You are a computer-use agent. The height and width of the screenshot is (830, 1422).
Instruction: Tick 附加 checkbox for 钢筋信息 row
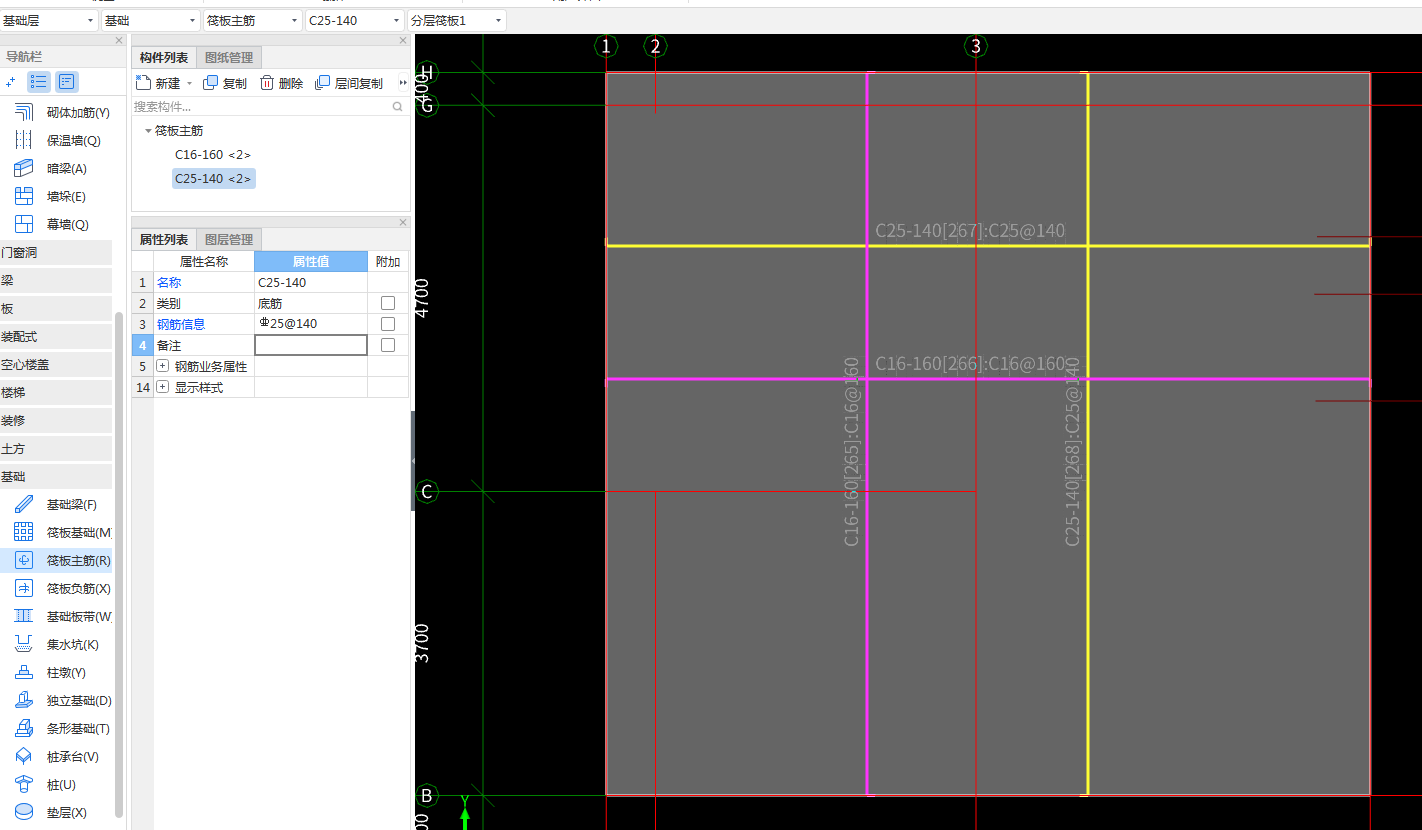click(x=388, y=324)
